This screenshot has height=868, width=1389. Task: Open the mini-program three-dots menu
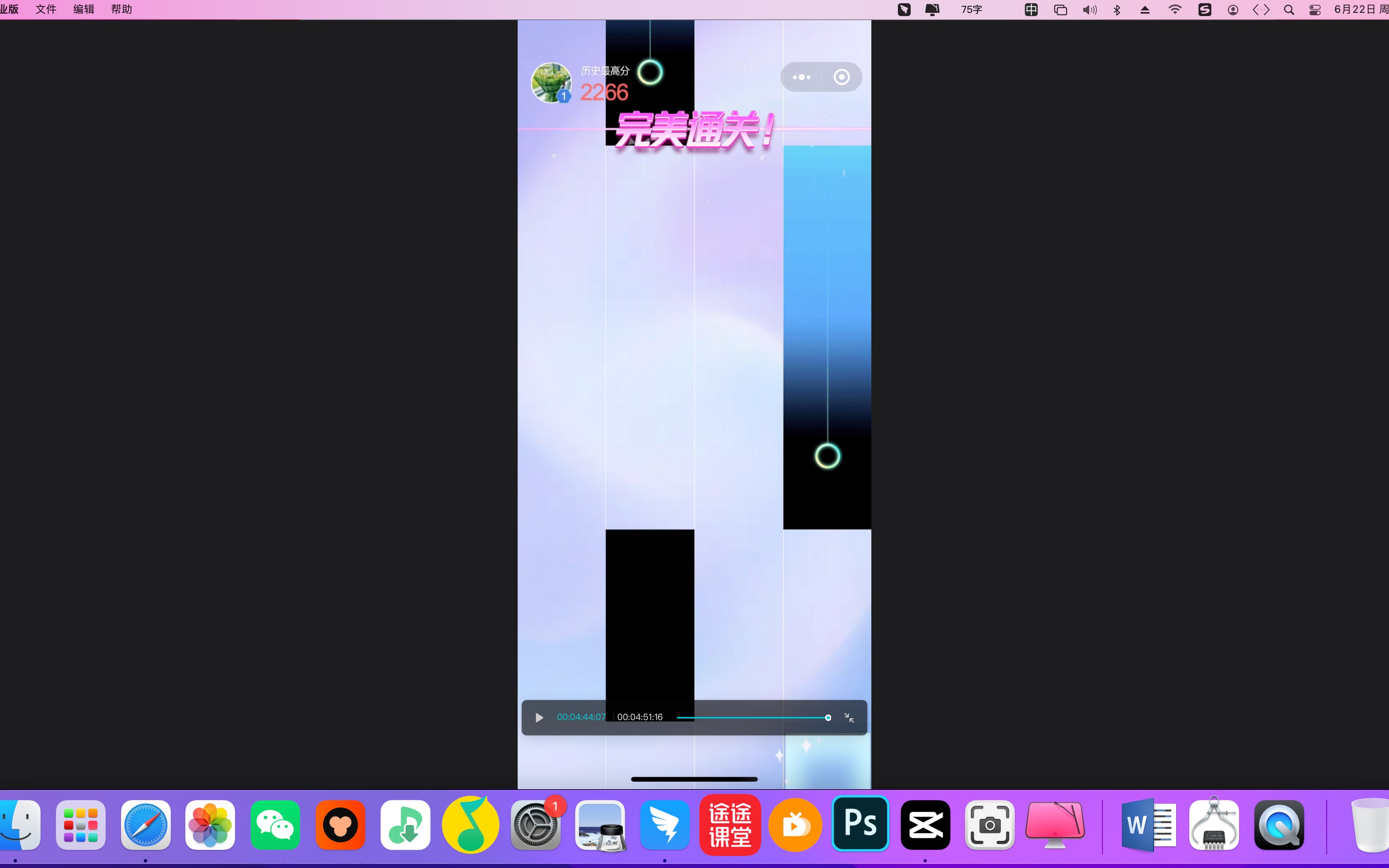801,77
